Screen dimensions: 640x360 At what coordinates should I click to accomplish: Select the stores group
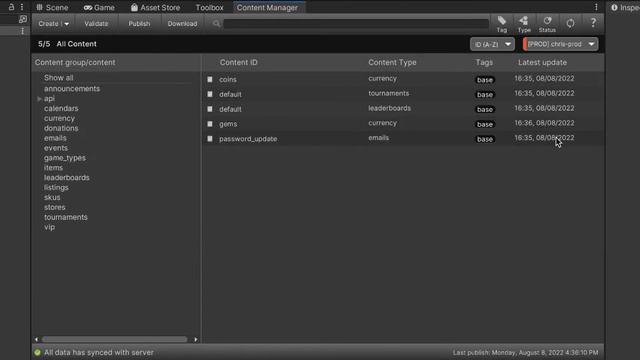55,207
